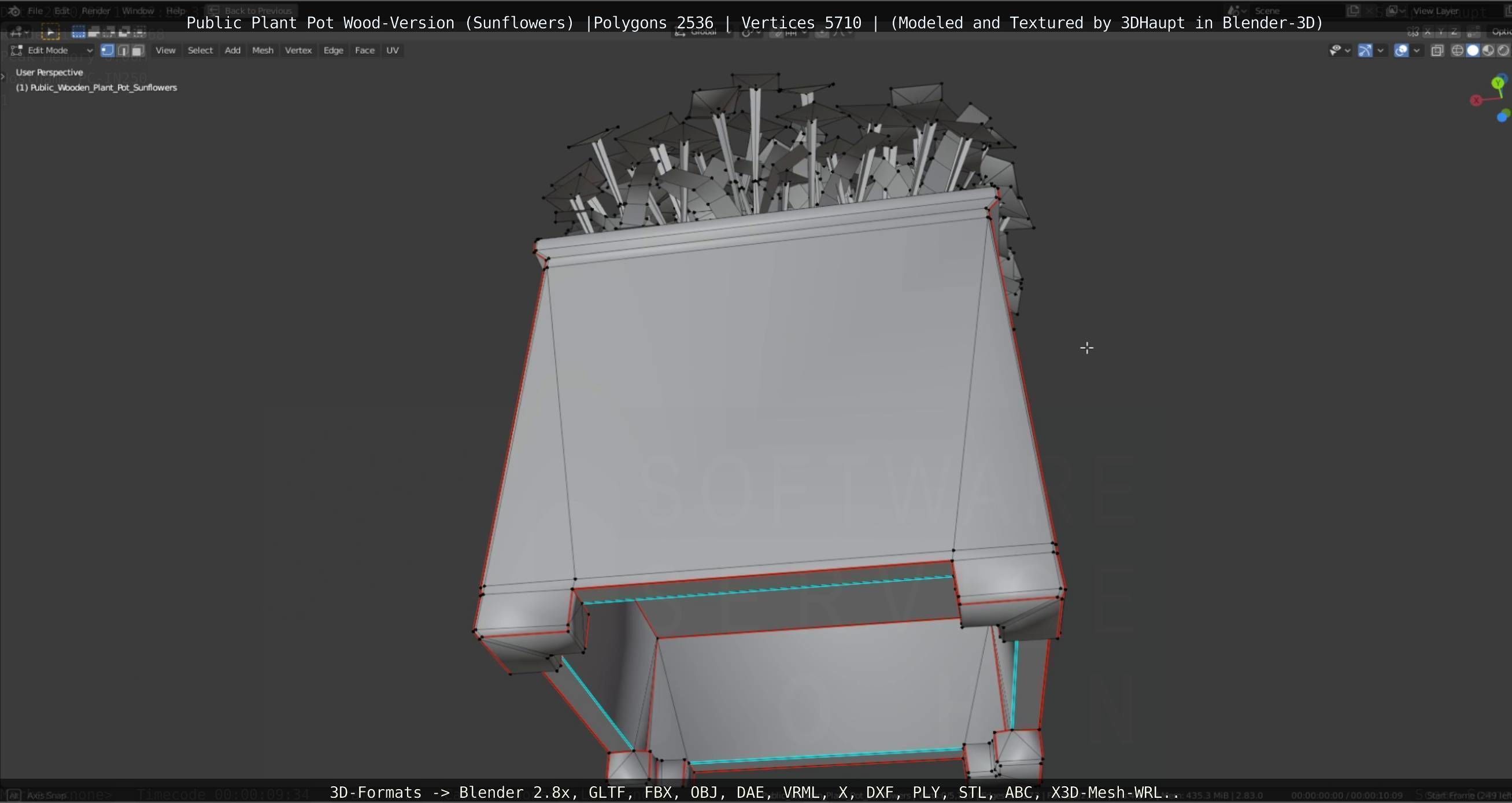
Task: Open the Select menu
Action: pos(200,50)
